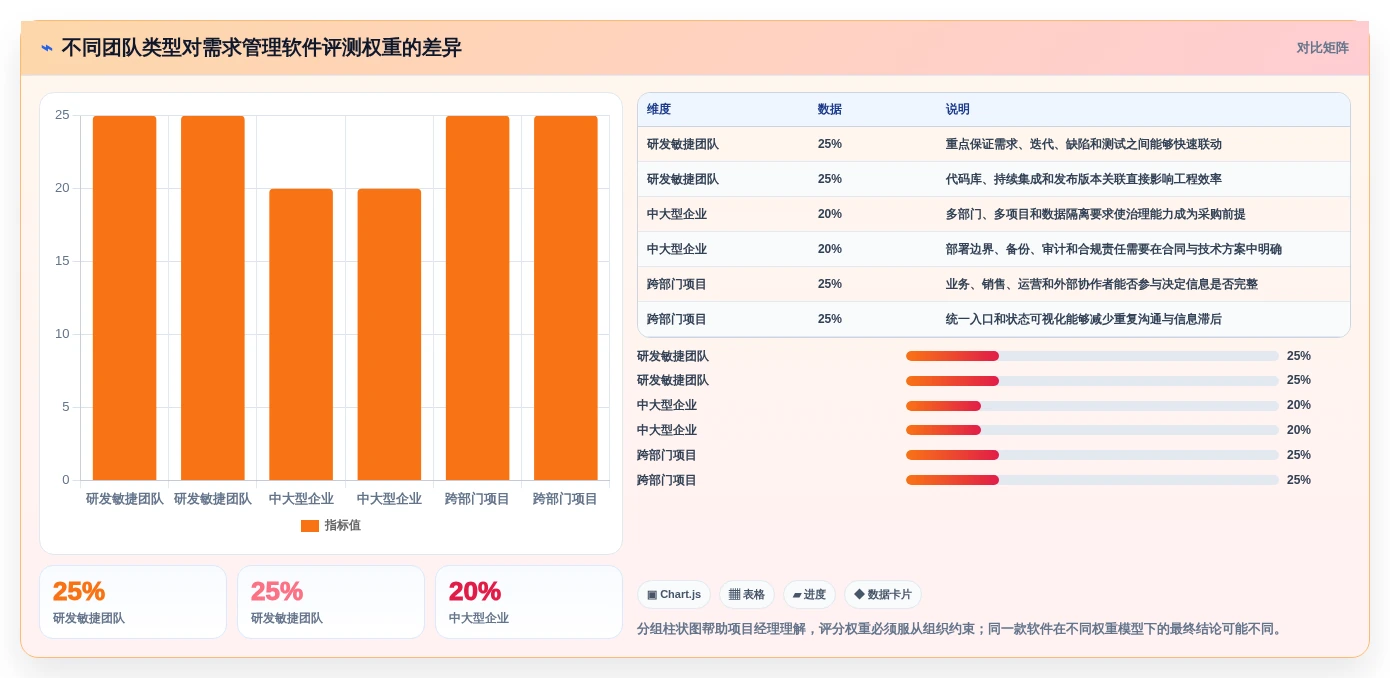Click the 15 label on the y-axis
Screen dimensions: 1390x678
coord(62,261)
